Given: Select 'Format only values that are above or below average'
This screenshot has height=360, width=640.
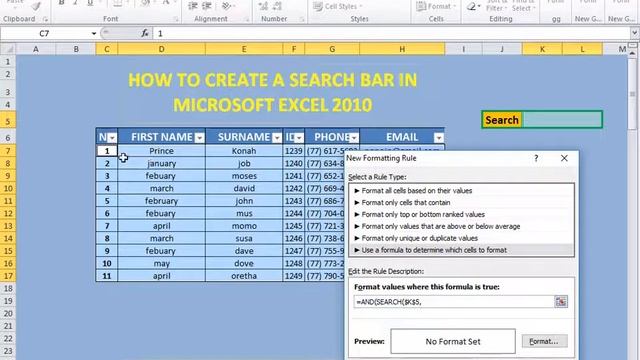Looking at the screenshot, I should (461, 226).
